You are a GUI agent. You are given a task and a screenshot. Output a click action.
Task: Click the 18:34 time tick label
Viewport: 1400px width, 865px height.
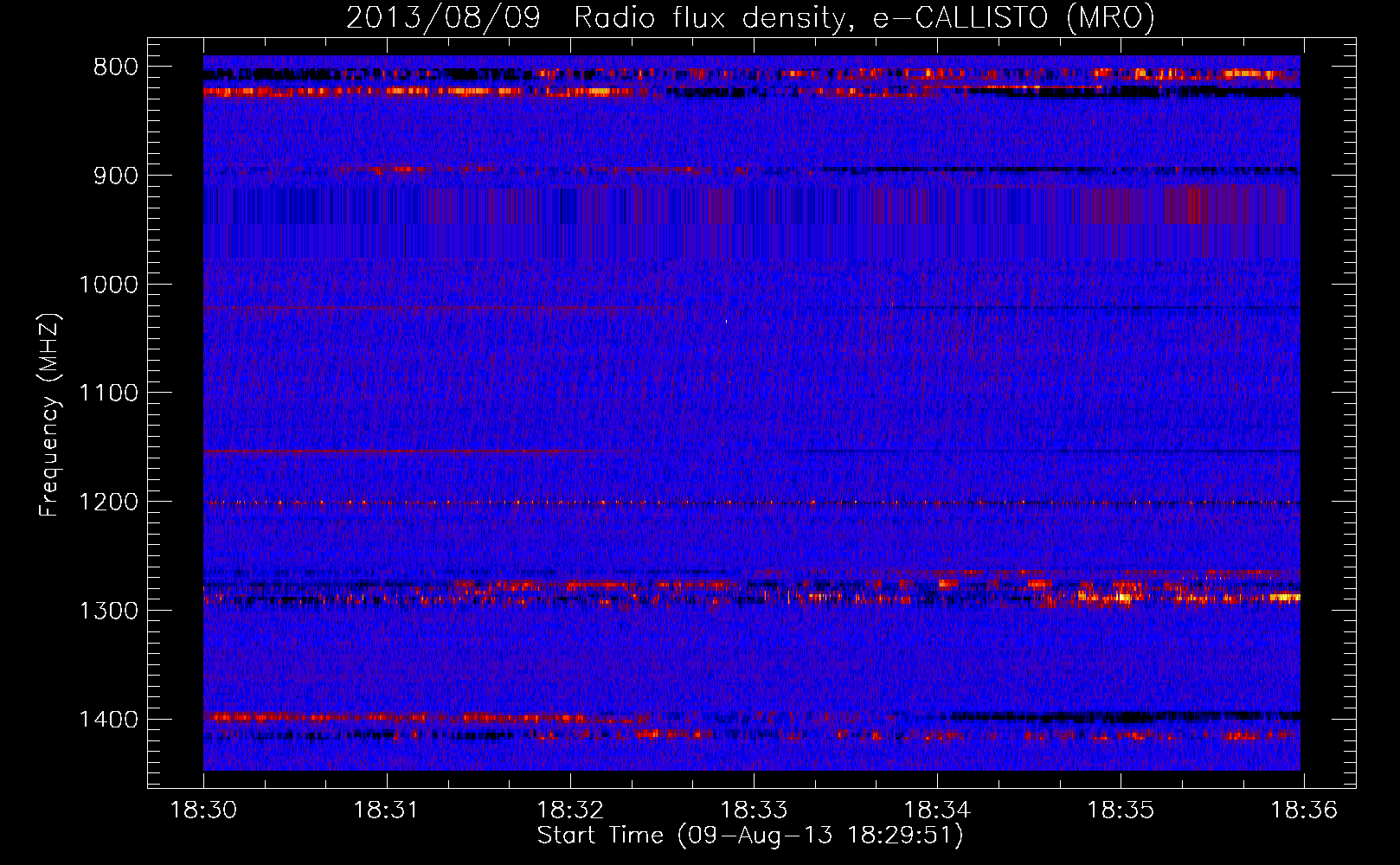click(937, 811)
